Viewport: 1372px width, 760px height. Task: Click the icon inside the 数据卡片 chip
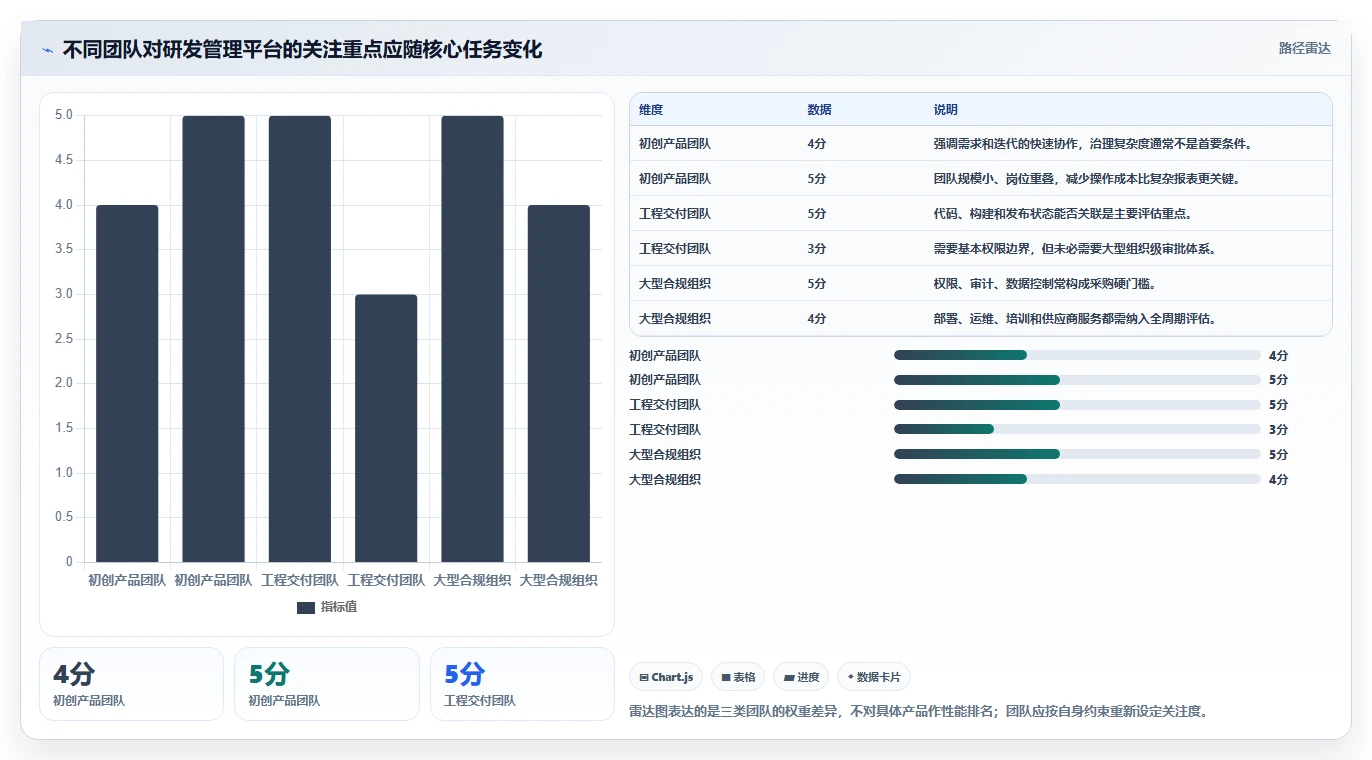pos(851,678)
